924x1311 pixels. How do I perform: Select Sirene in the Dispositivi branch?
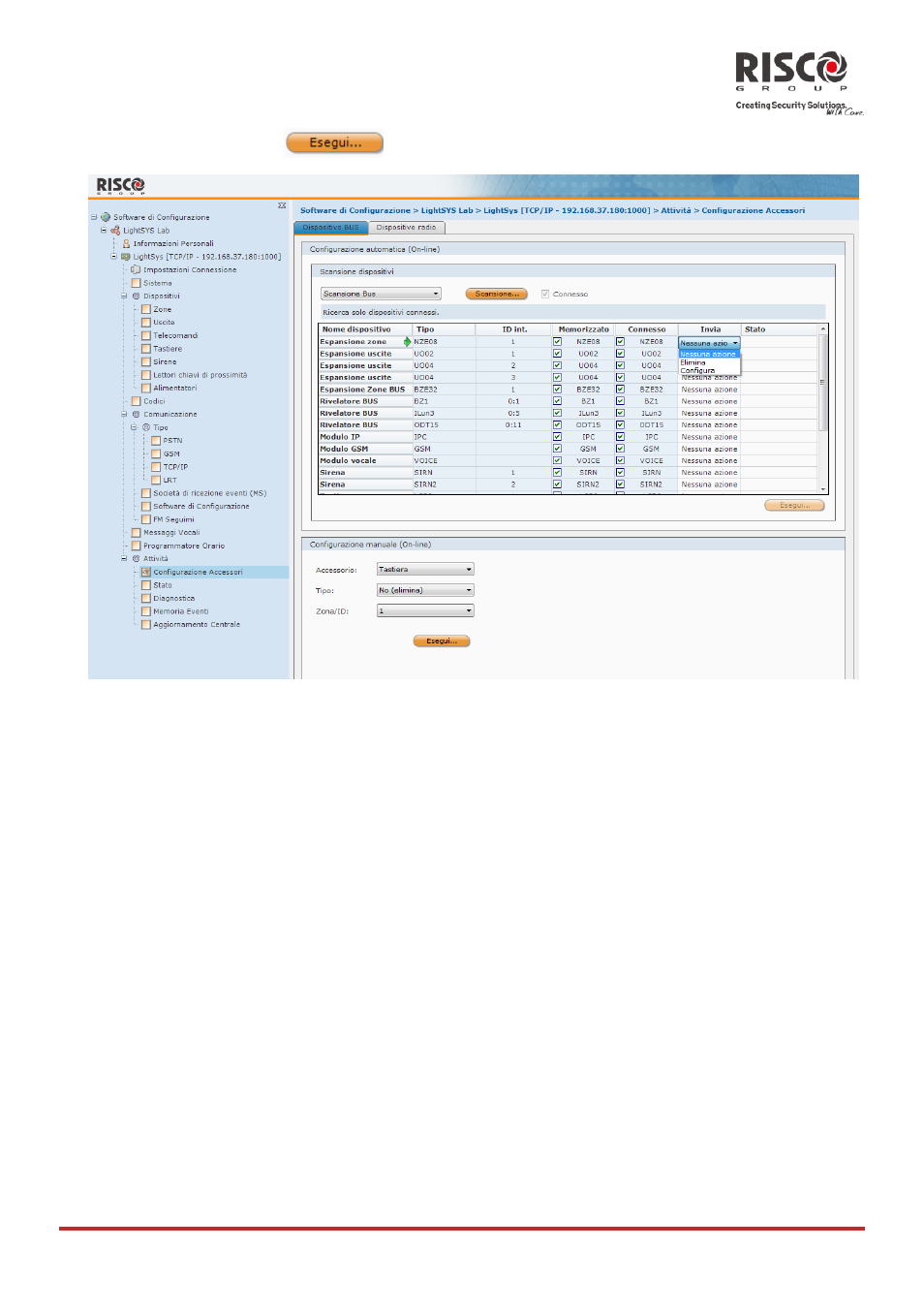tap(165, 361)
